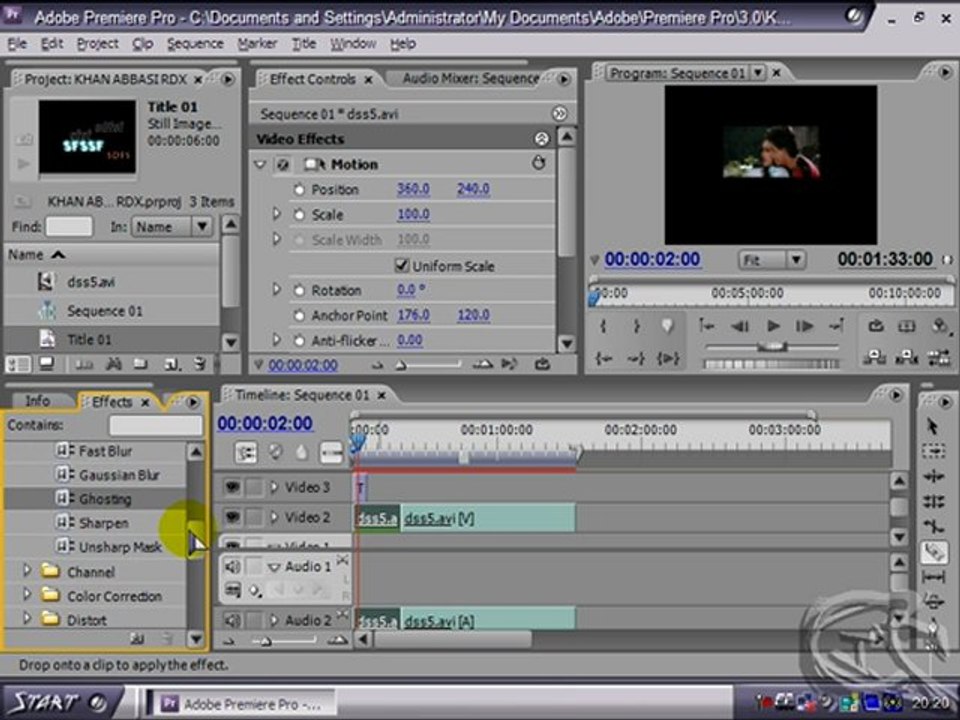The width and height of the screenshot is (960, 720).
Task: Set In point in Program monitor
Action: click(603, 326)
